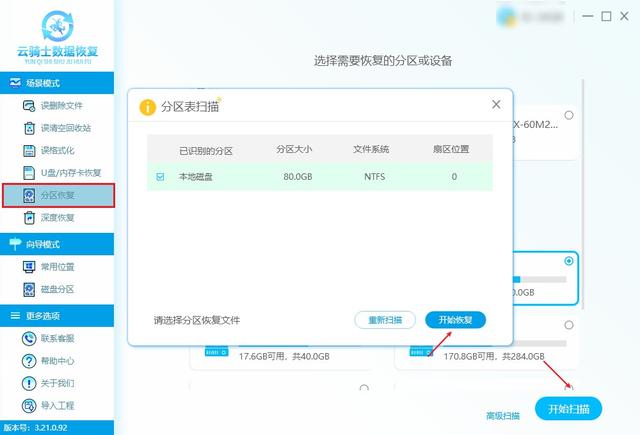Open 误删除文件 menu label
Screen dimensions: 640x435
61,106
